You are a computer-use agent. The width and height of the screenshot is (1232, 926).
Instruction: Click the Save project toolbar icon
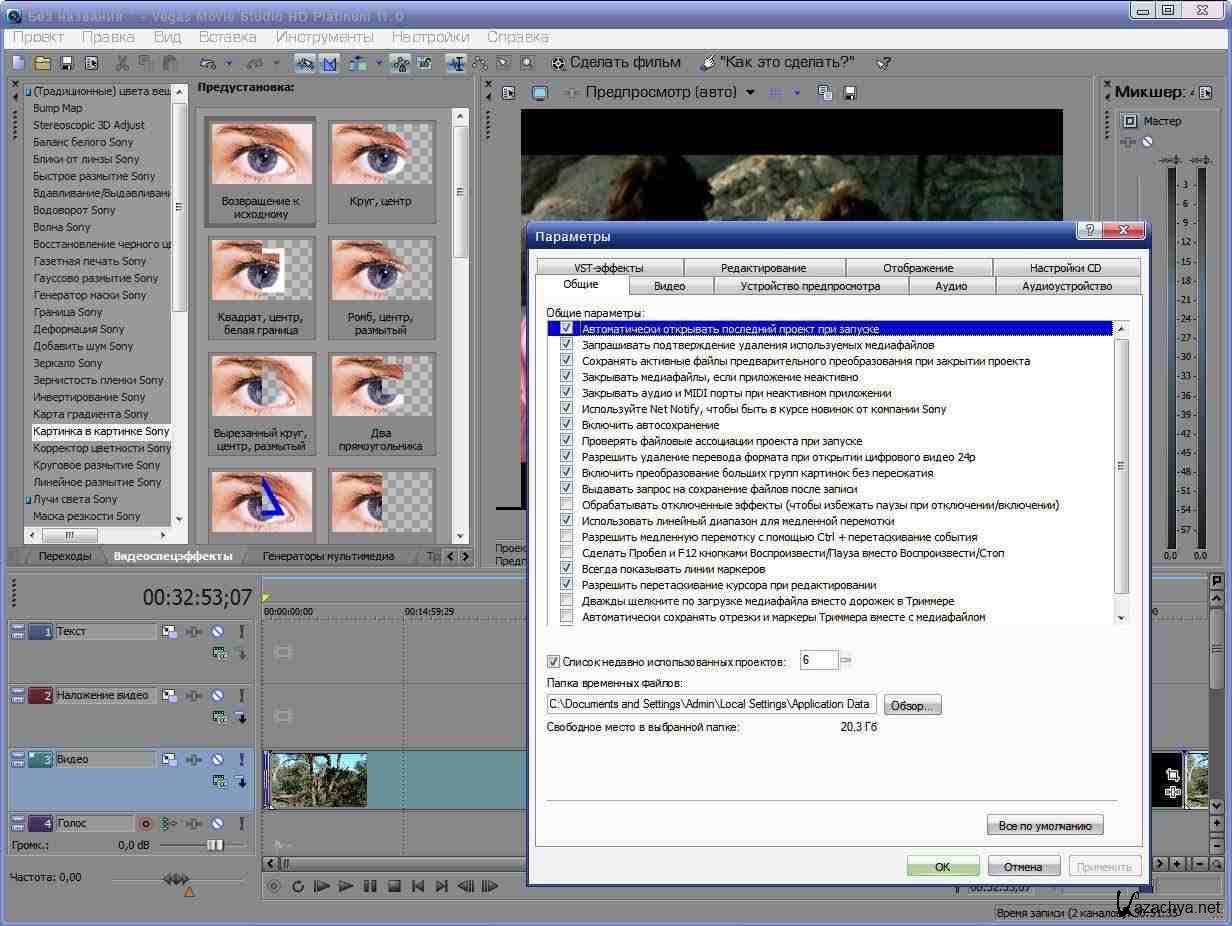coord(67,63)
